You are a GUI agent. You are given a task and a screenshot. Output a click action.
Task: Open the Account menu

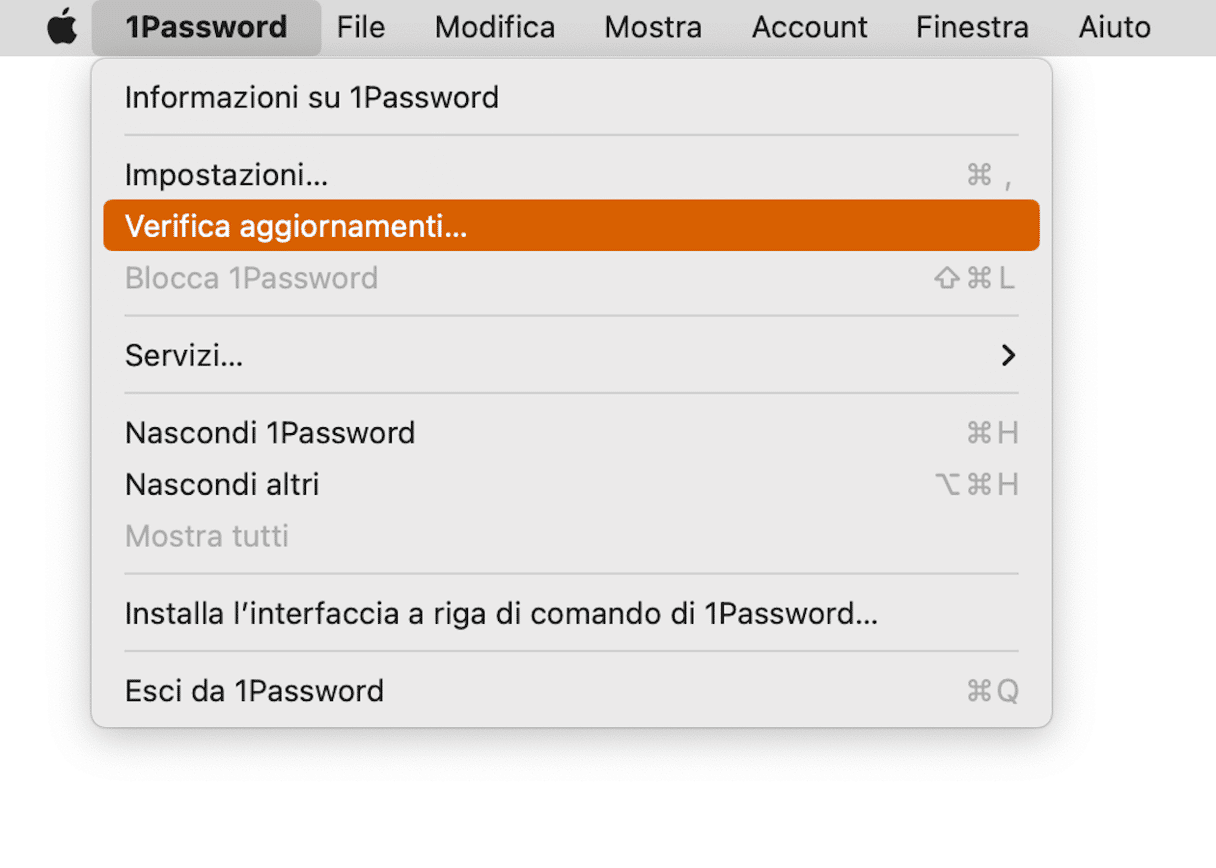pos(809,28)
